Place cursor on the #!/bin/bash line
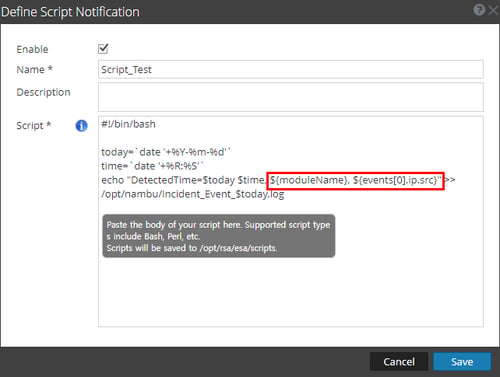This screenshot has width=500, height=377. point(128,124)
